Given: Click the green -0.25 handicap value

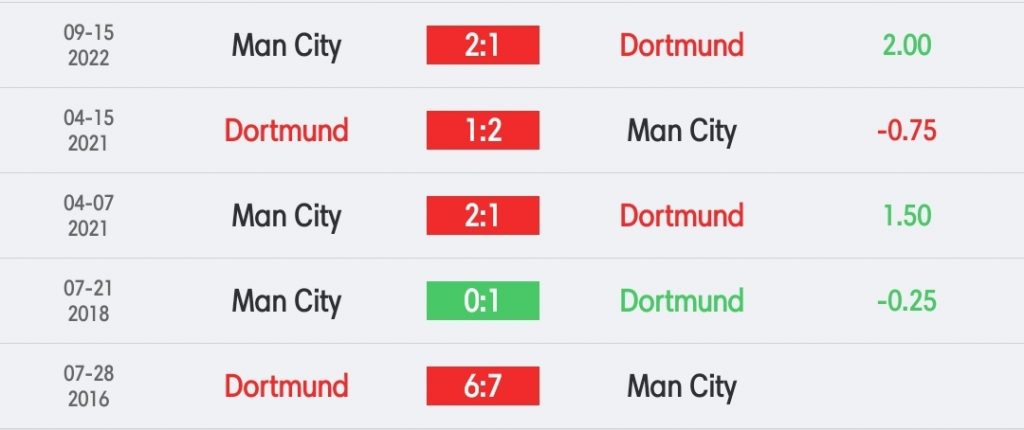Looking at the screenshot, I should [907, 301].
